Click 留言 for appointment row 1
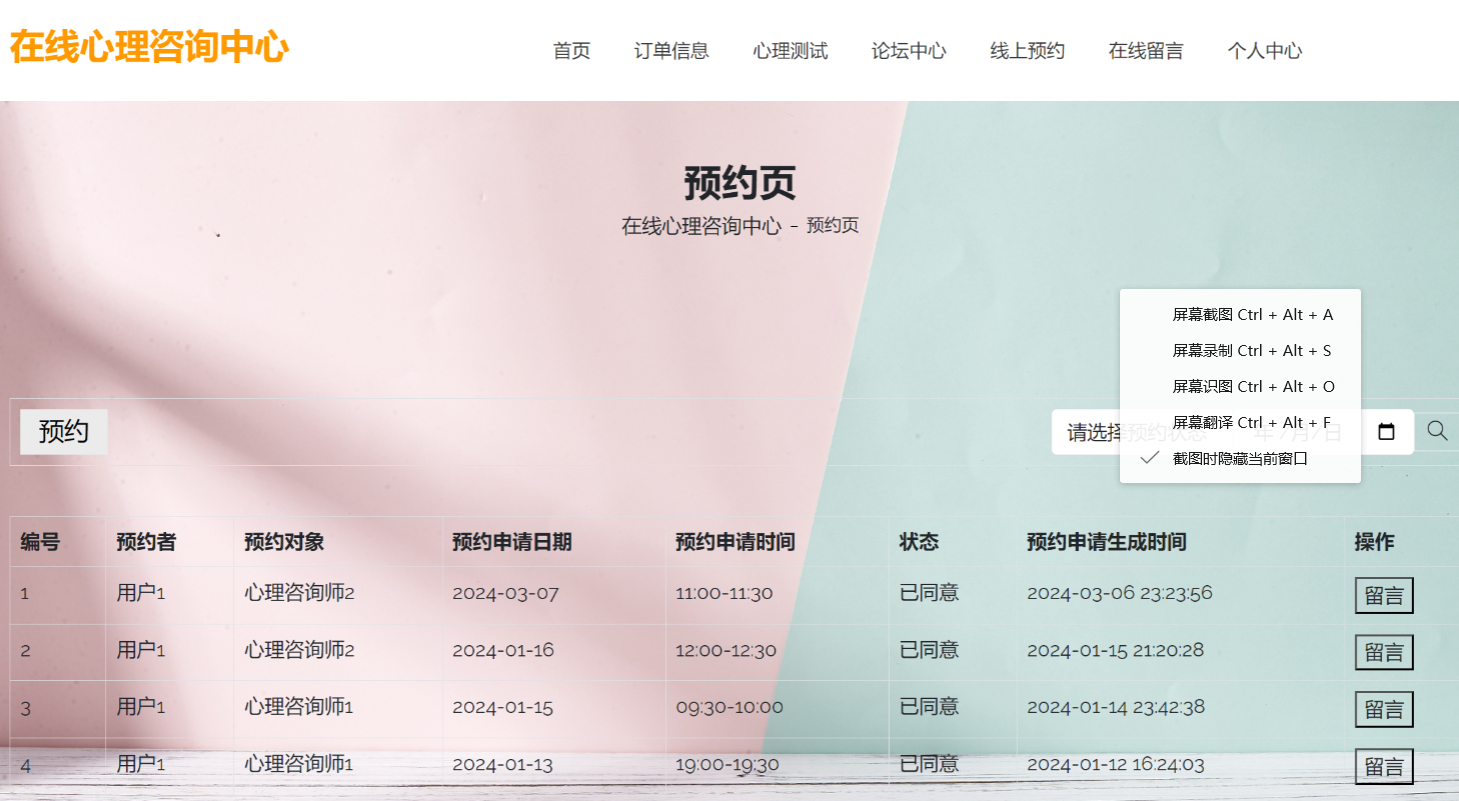The height and width of the screenshot is (801, 1459). 1385,594
